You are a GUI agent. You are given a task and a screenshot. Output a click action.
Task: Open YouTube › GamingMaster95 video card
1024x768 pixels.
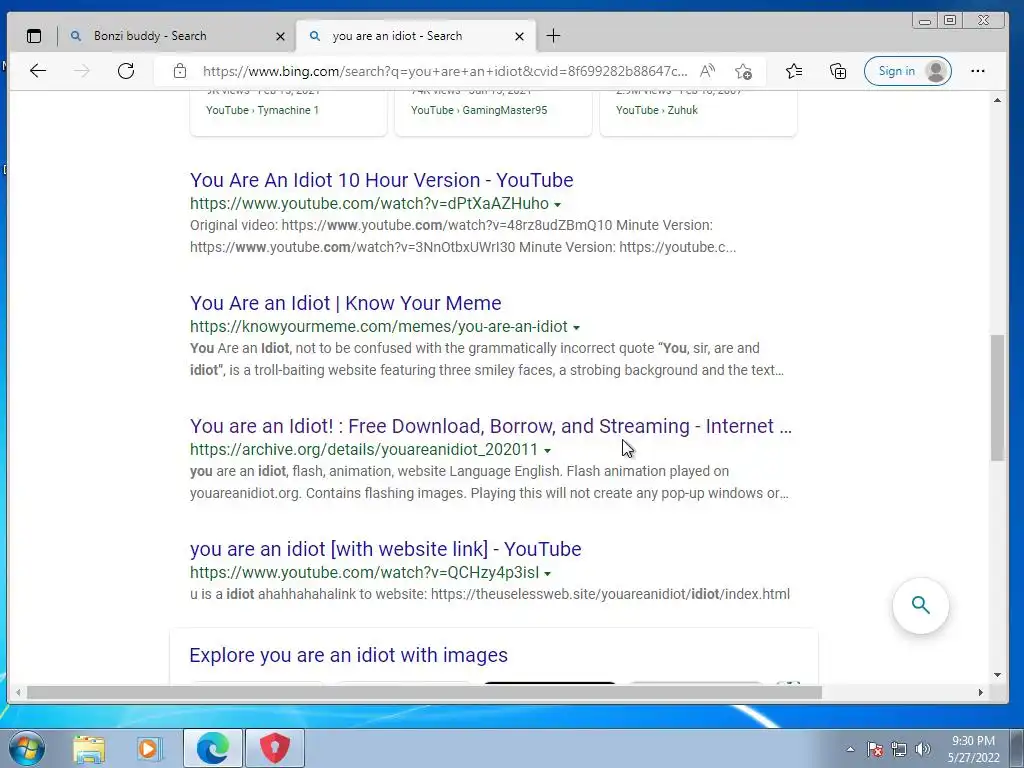pos(493,113)
